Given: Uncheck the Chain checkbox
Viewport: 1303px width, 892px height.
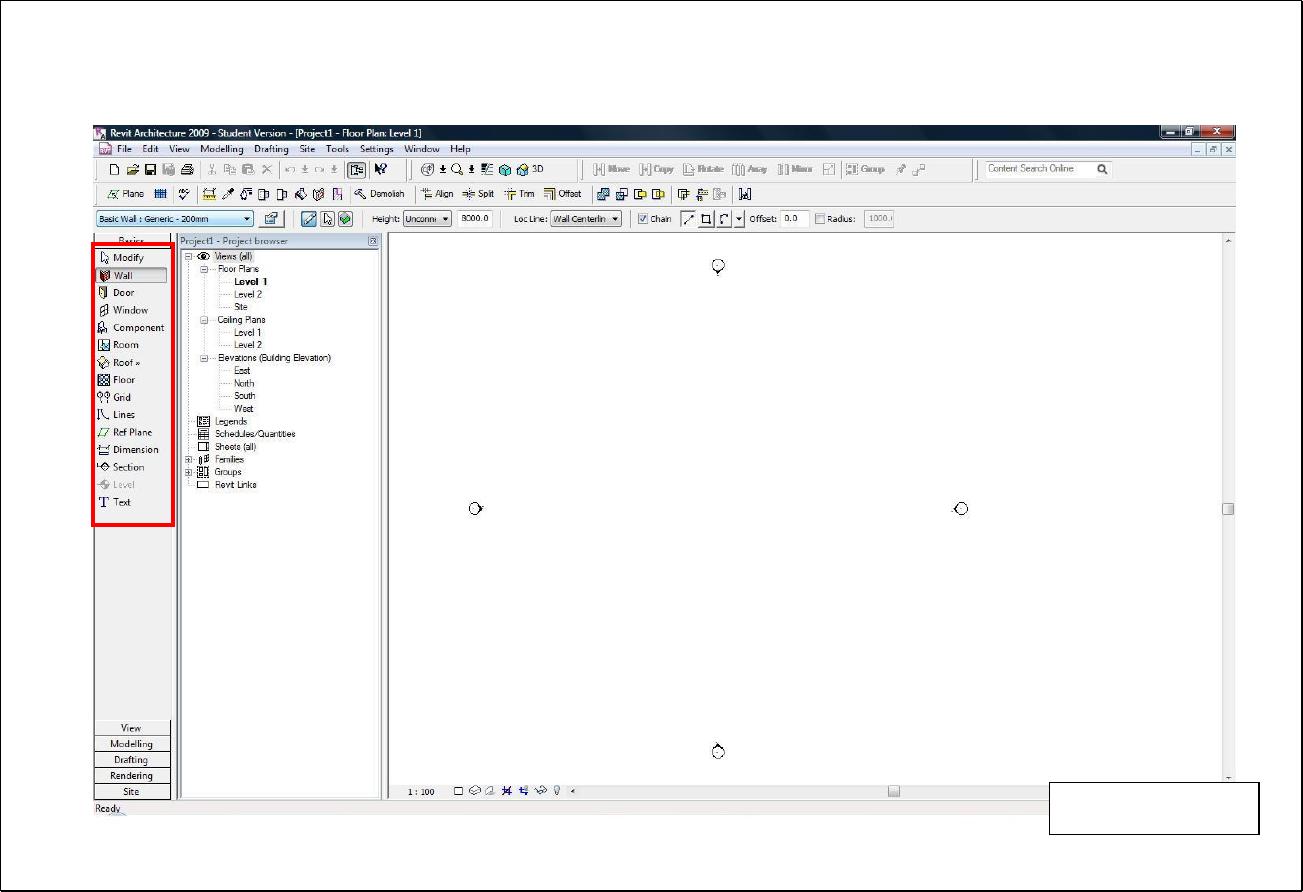Looking at the screenshot, I should (x=643, y=219).
